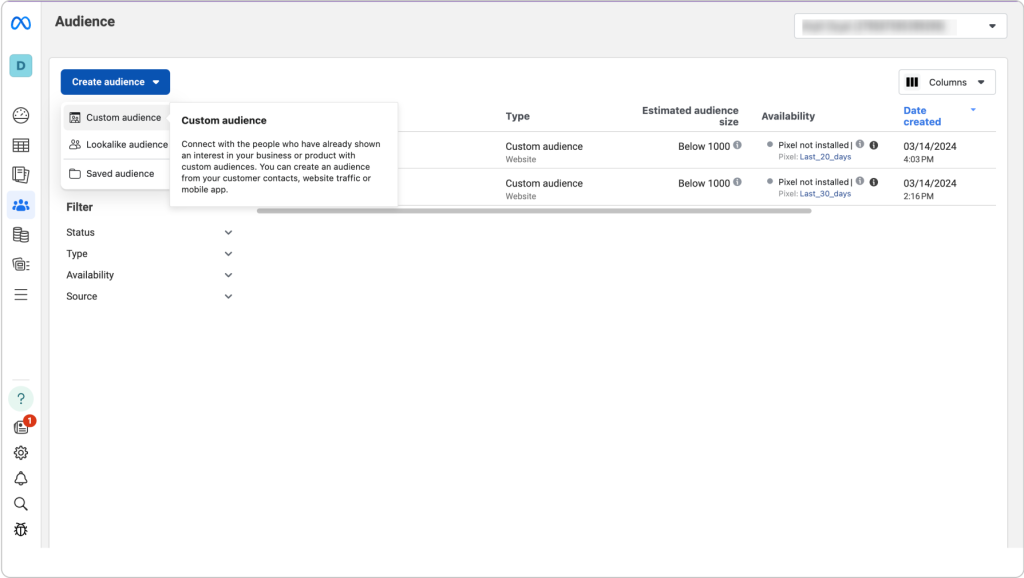
Task: Click the Meta logo in the sidebar
Action: [x=21, y=24]
